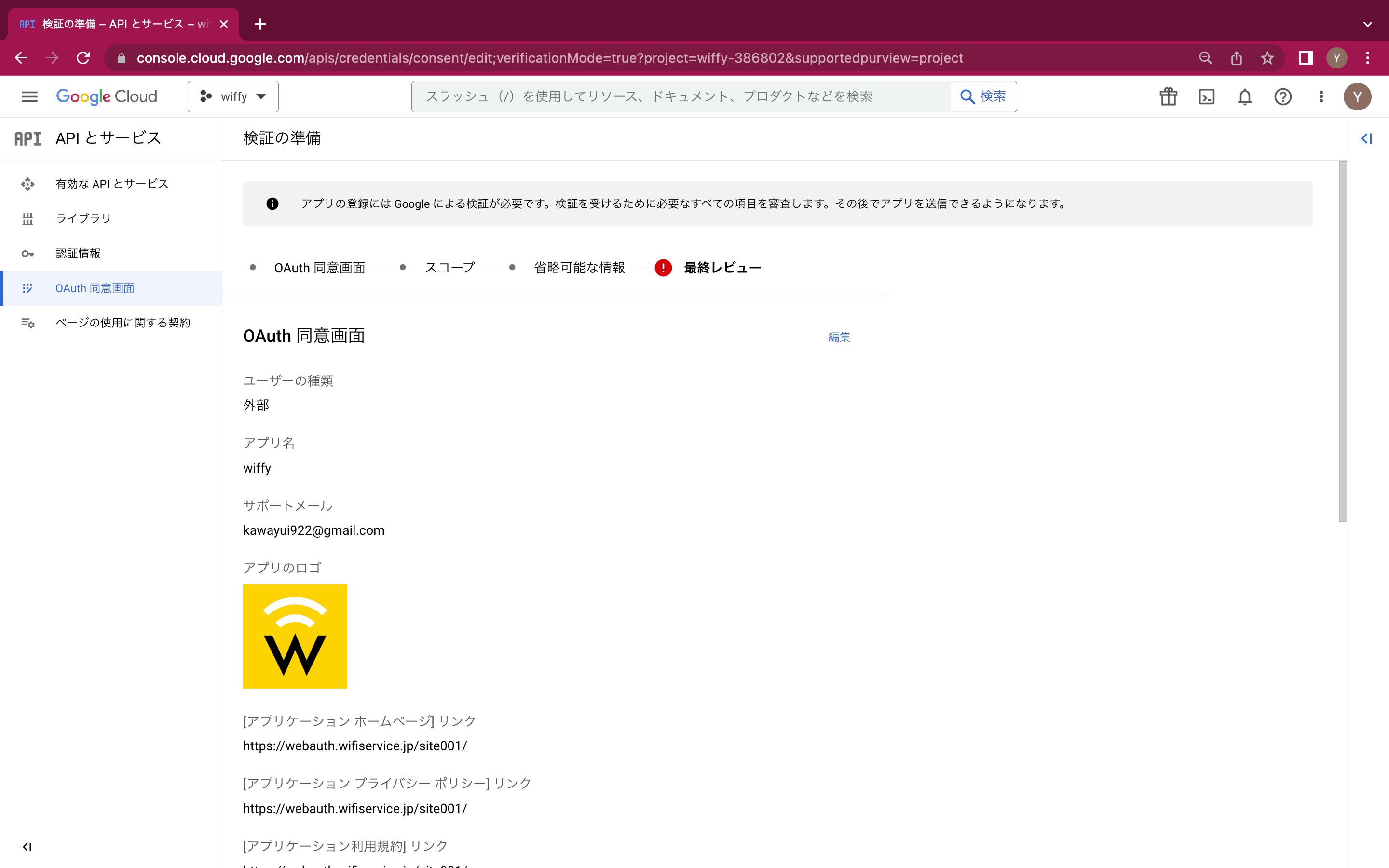Click the API とサービス header icon
1389x868 pixels.
[x=27, y=138]
